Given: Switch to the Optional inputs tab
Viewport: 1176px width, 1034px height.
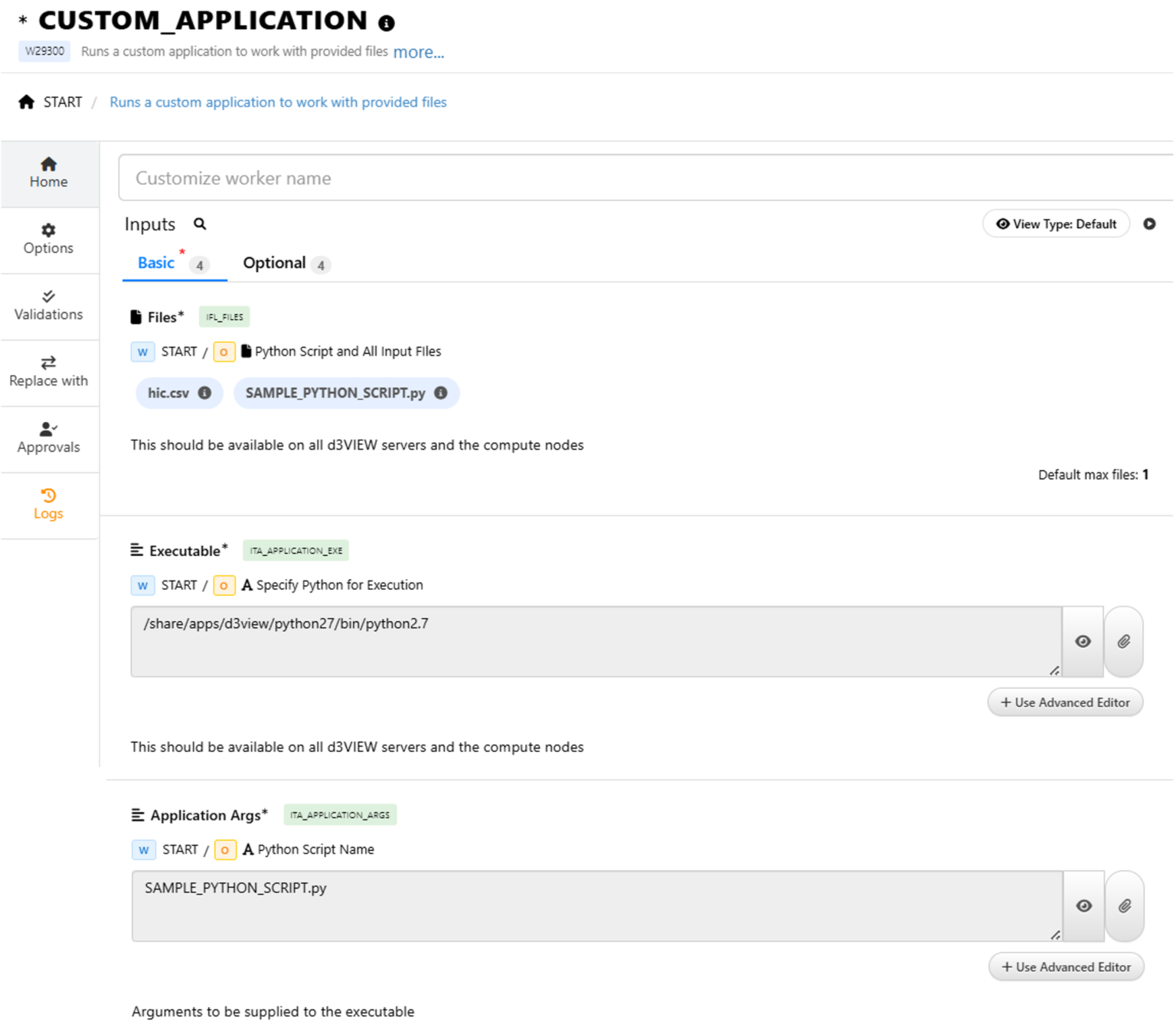Looking at the screenshot, I should click(274, 263).
